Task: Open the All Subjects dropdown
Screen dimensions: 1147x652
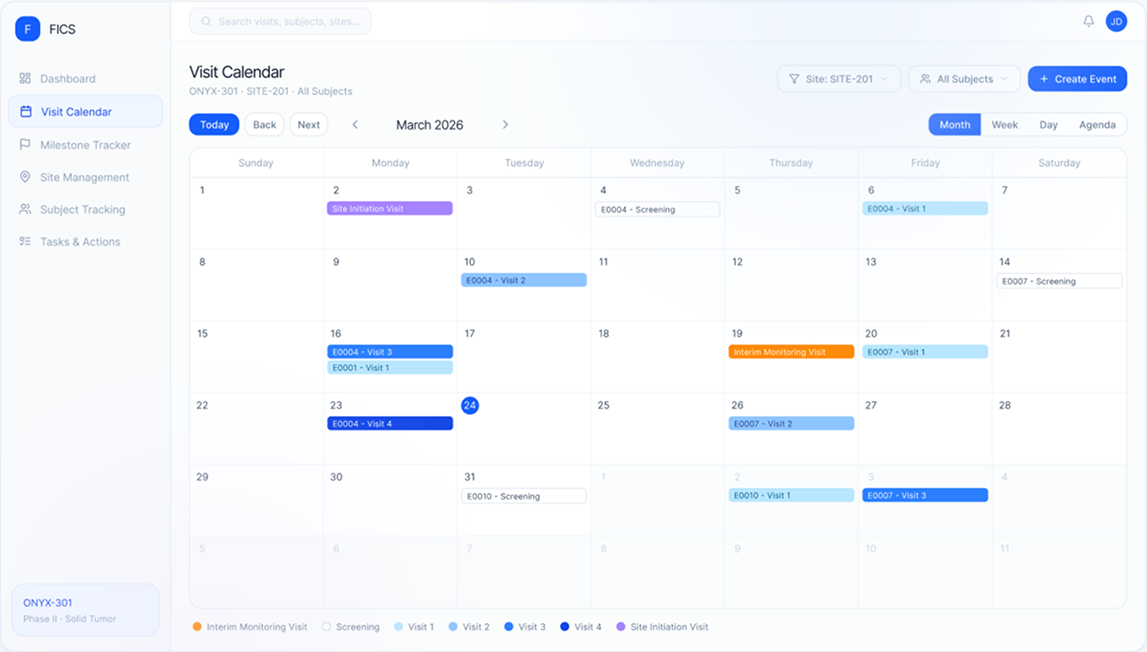Action: coord(963,78)
